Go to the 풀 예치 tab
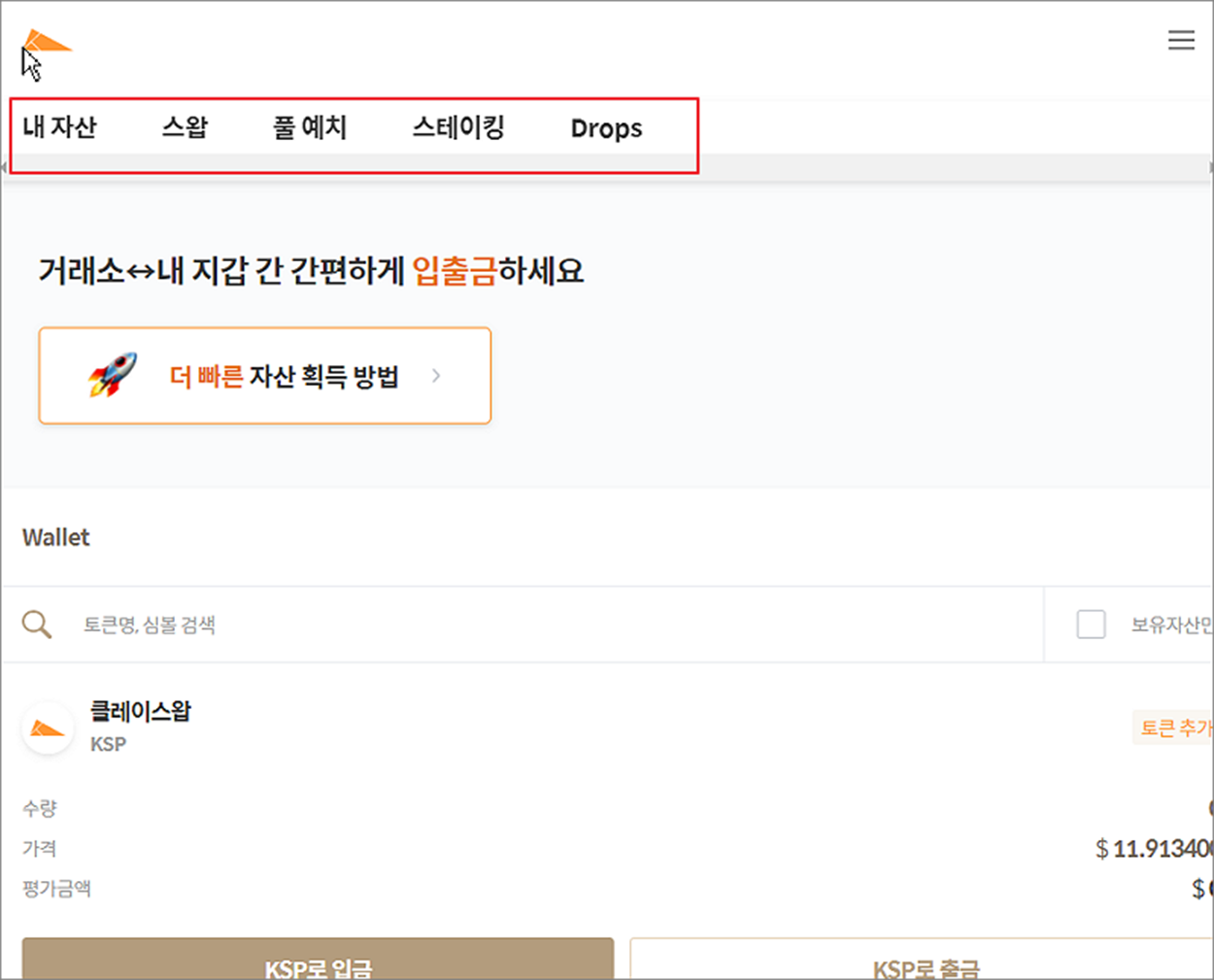This screenshot has height=980, width=1214. tap(310, 127)
